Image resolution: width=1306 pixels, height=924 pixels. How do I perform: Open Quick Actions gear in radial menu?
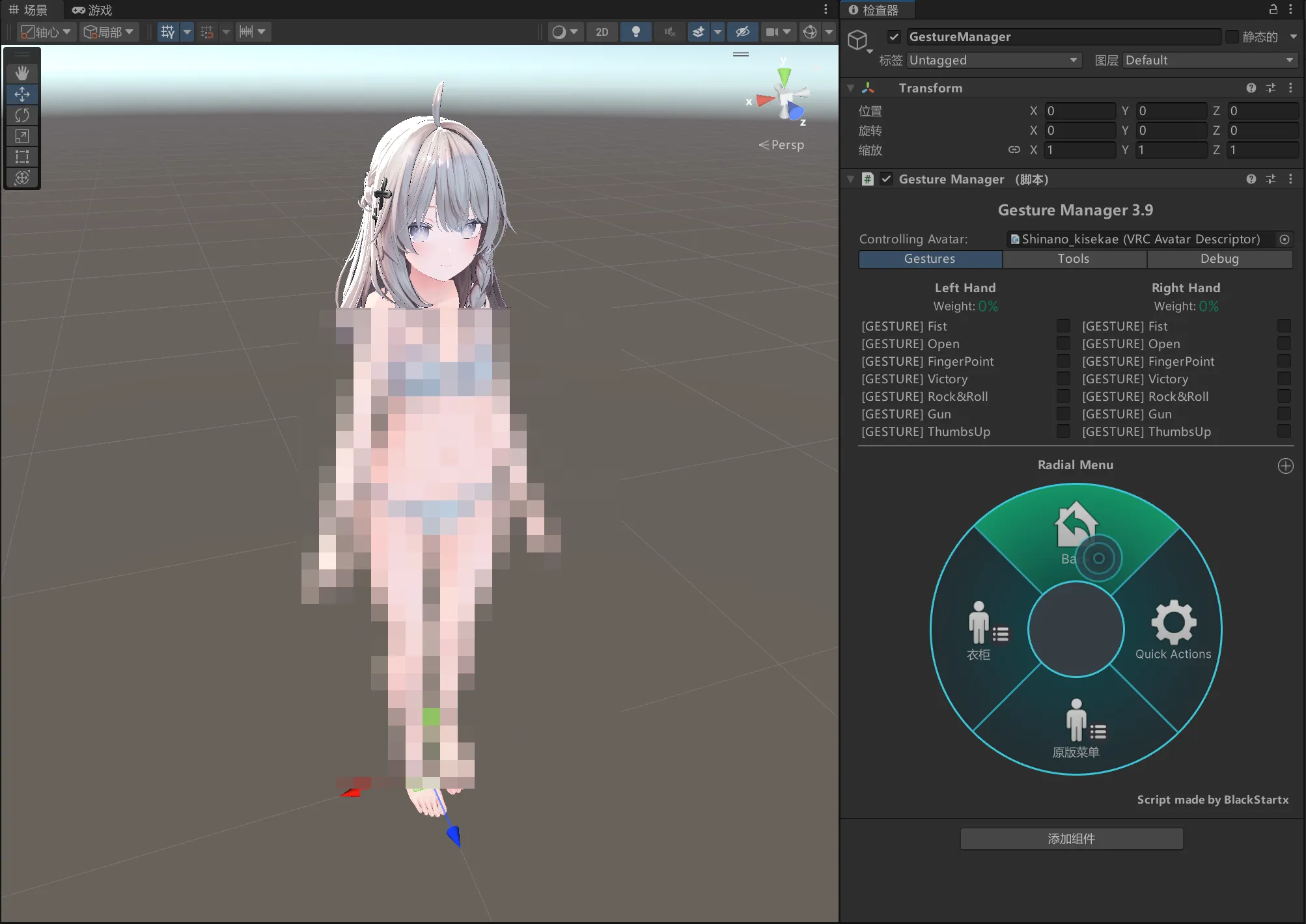point(1174,622)
